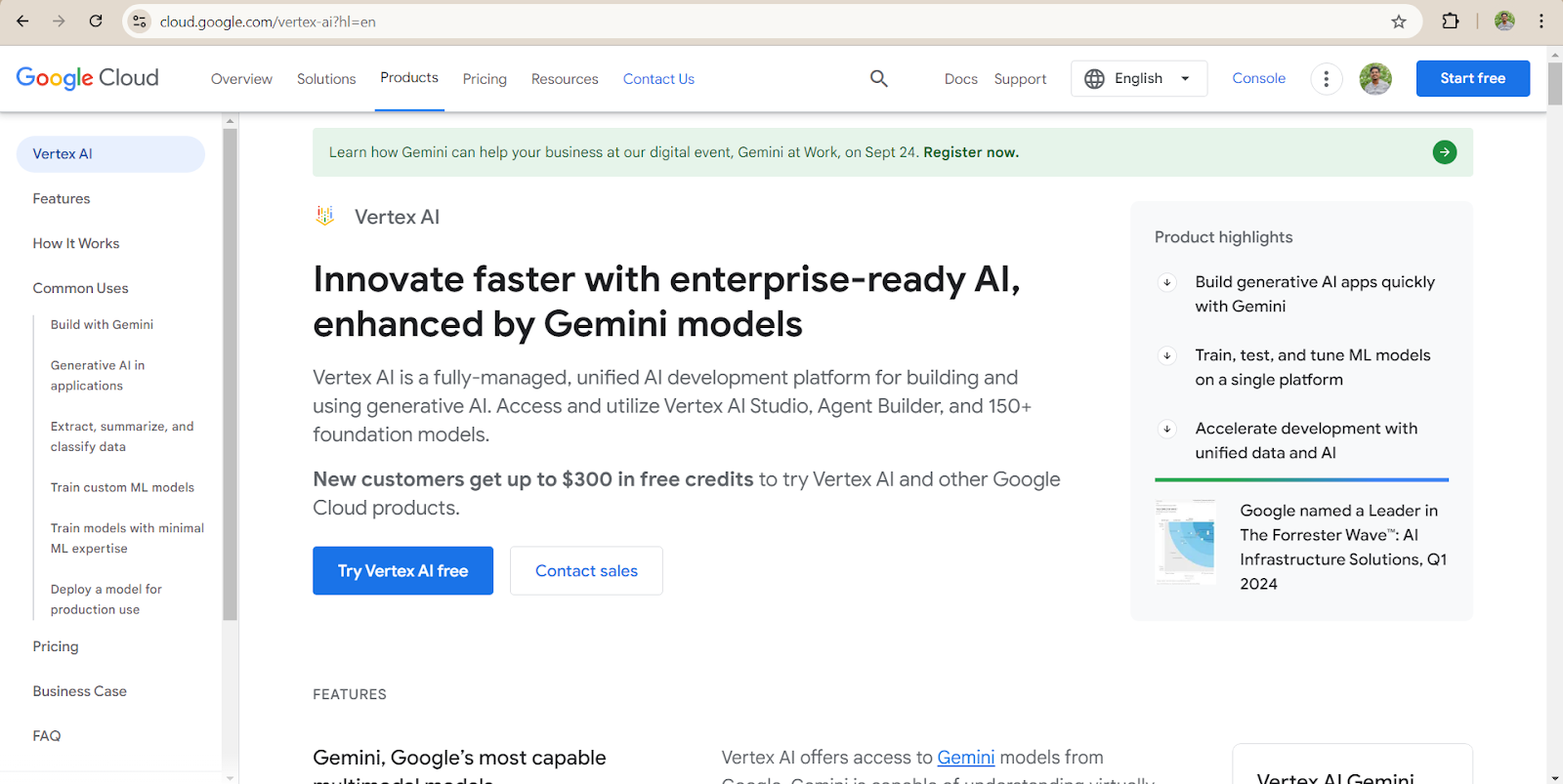Image resolution: width=1563 pixels, height=784 pixels.
Task: Jump to Deploy a model for production use
Action: pyautogui.click(x=106, y=599)
